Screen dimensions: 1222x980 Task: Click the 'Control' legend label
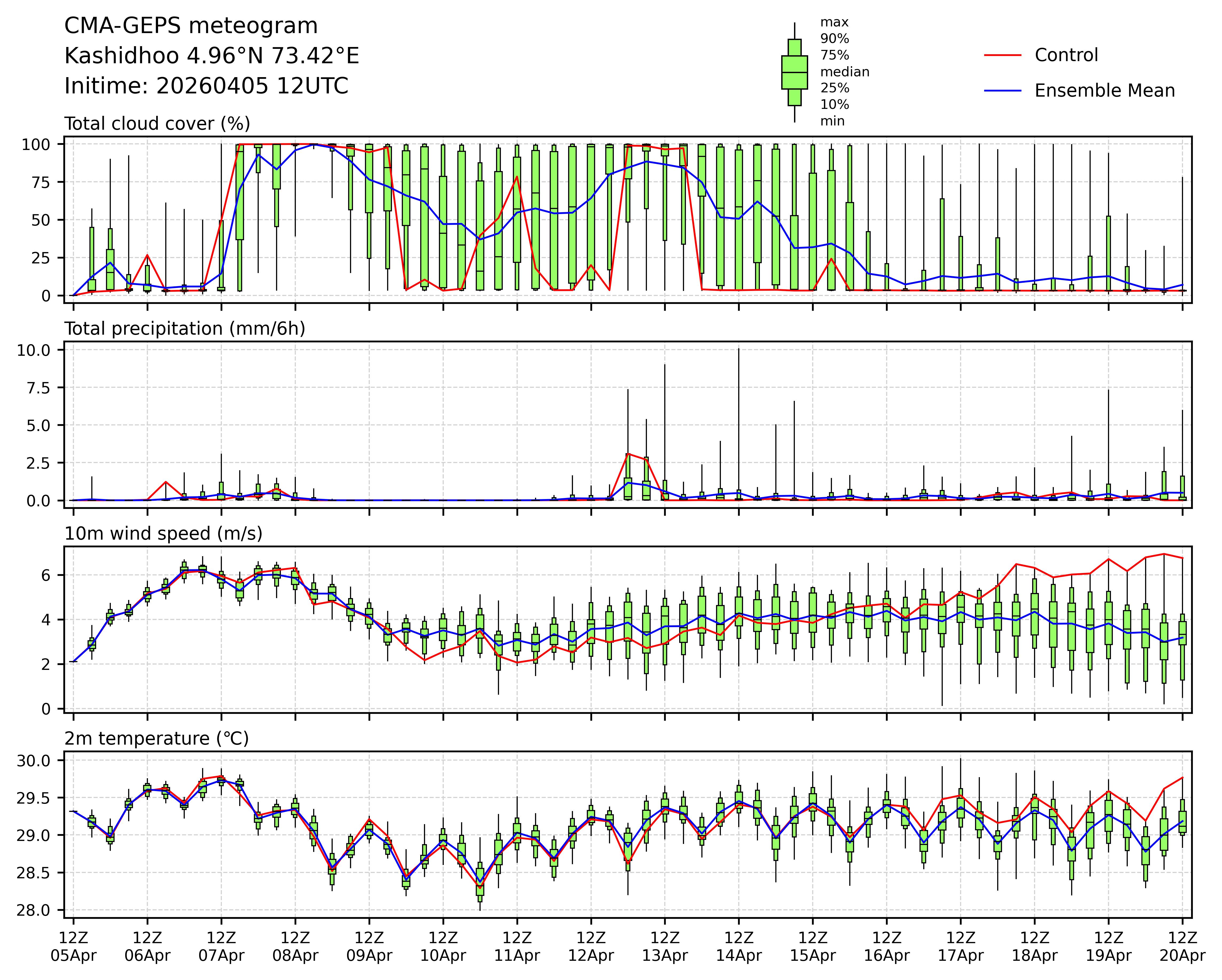pyautogui.click(x=1066, y=56)
